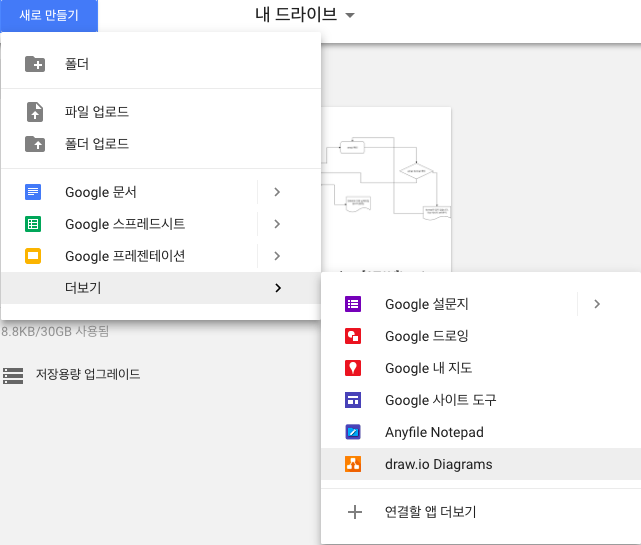The image size is (641, 545).
Task: Select Google 사이트 도구 in the submenu
Action: (x=481, y=400)
